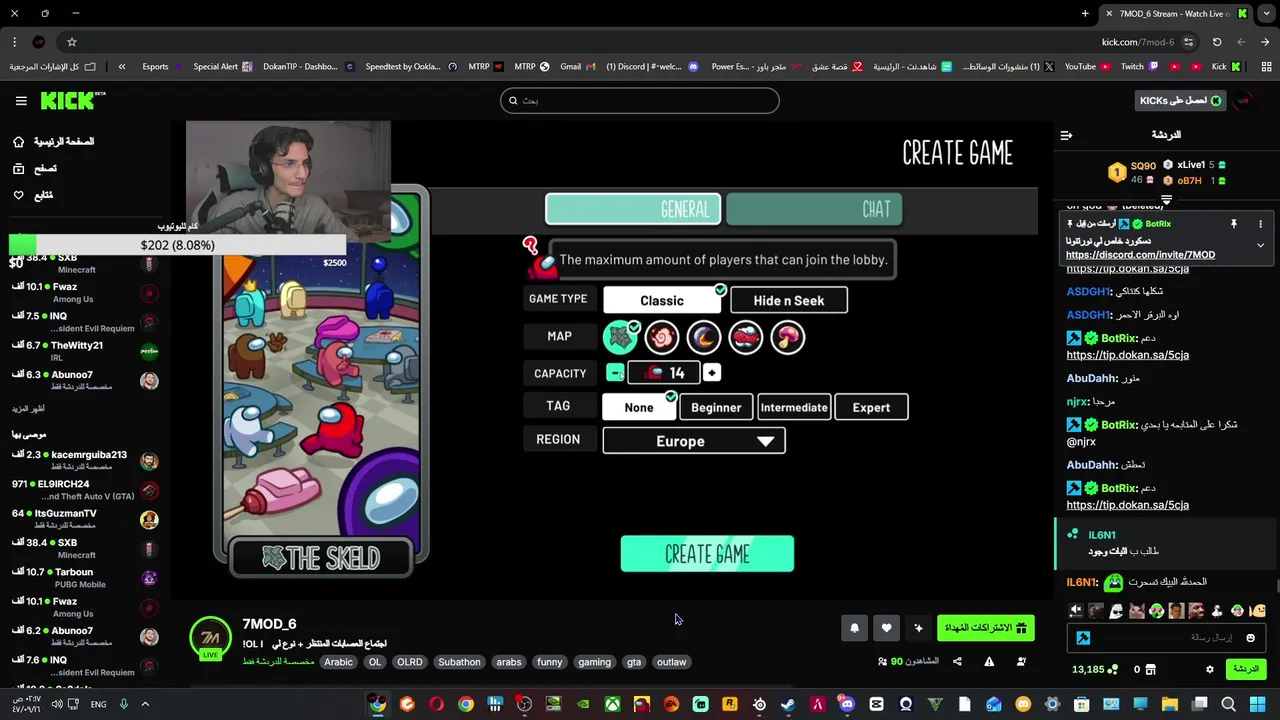Open the tip.dokan.sa/5cja link at bottom
Image resolution: width=1280 pixels, height=720 pixels.
(1127, 506)
